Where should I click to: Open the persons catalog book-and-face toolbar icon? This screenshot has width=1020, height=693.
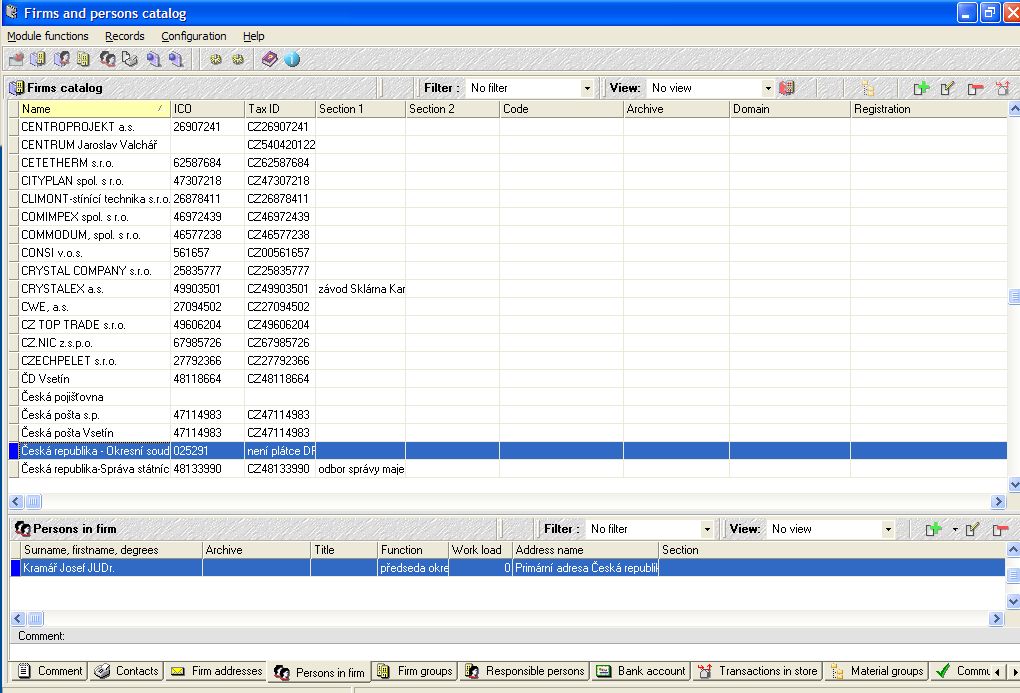coord(61,59)
